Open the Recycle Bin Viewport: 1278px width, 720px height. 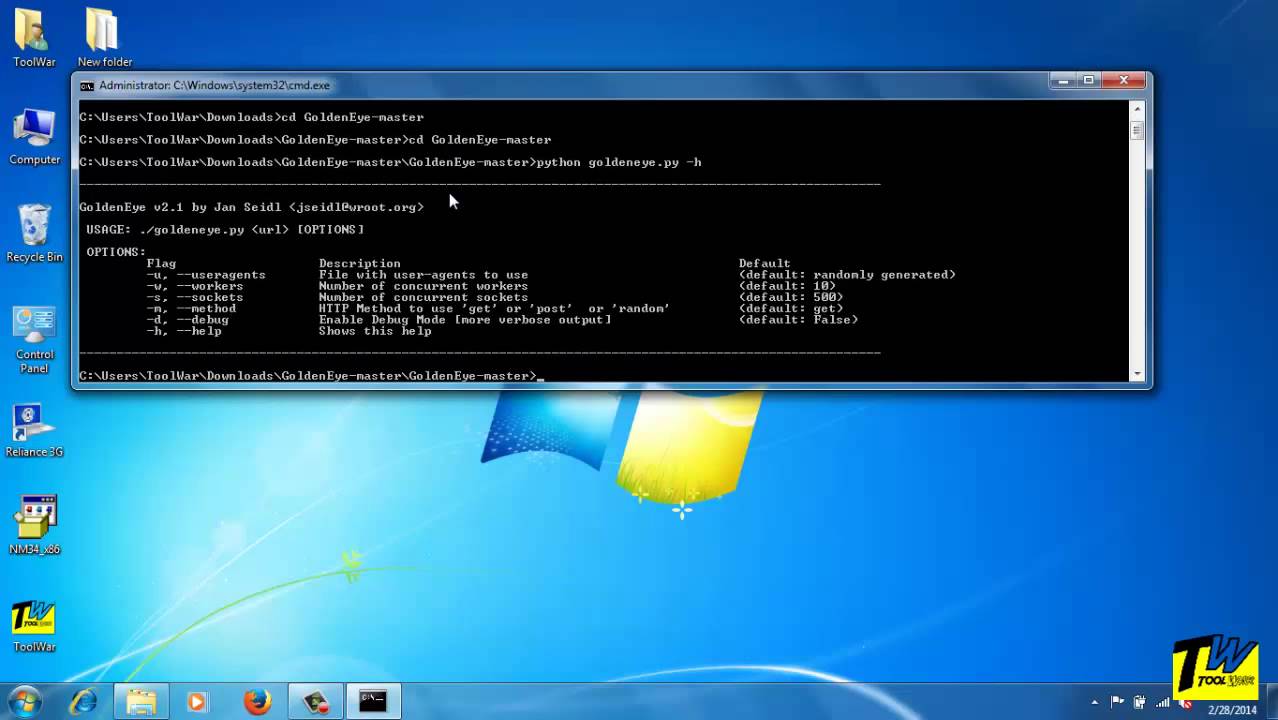coord(34,233)
